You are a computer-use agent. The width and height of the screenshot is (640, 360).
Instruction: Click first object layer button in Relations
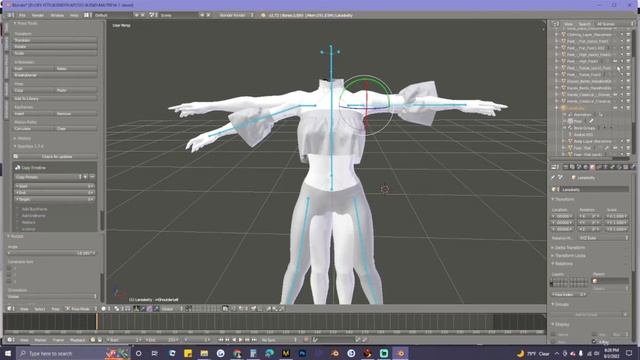553,280
